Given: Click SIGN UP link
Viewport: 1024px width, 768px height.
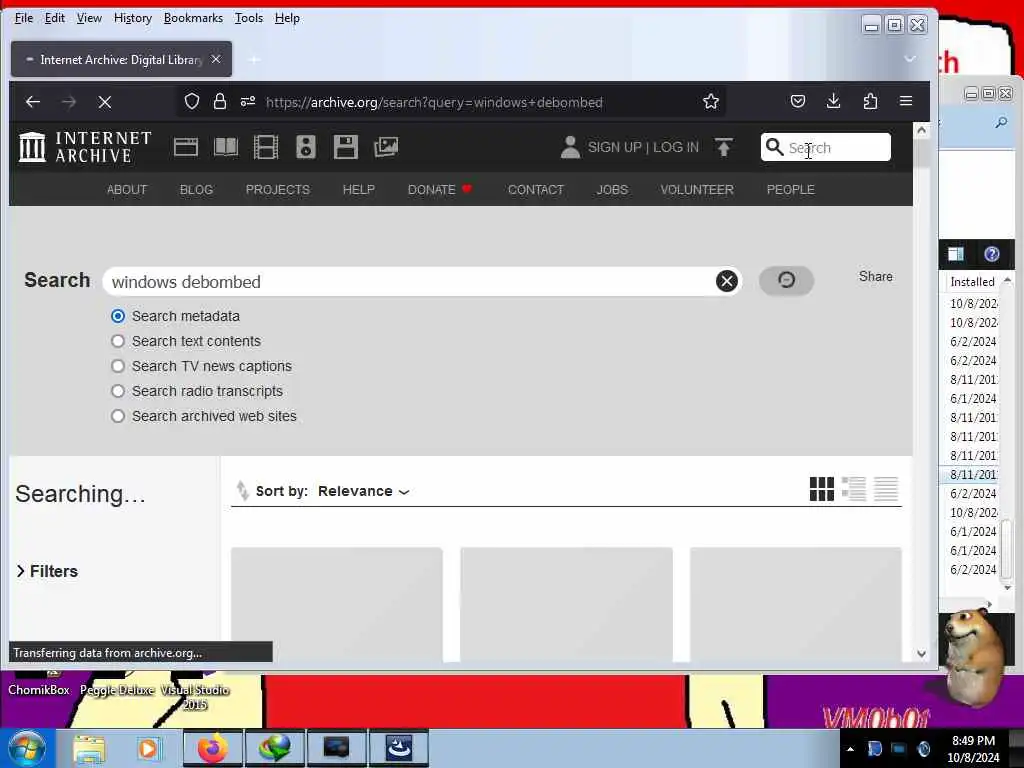Looking at the screenshot, I should click(x=614, y=147).
